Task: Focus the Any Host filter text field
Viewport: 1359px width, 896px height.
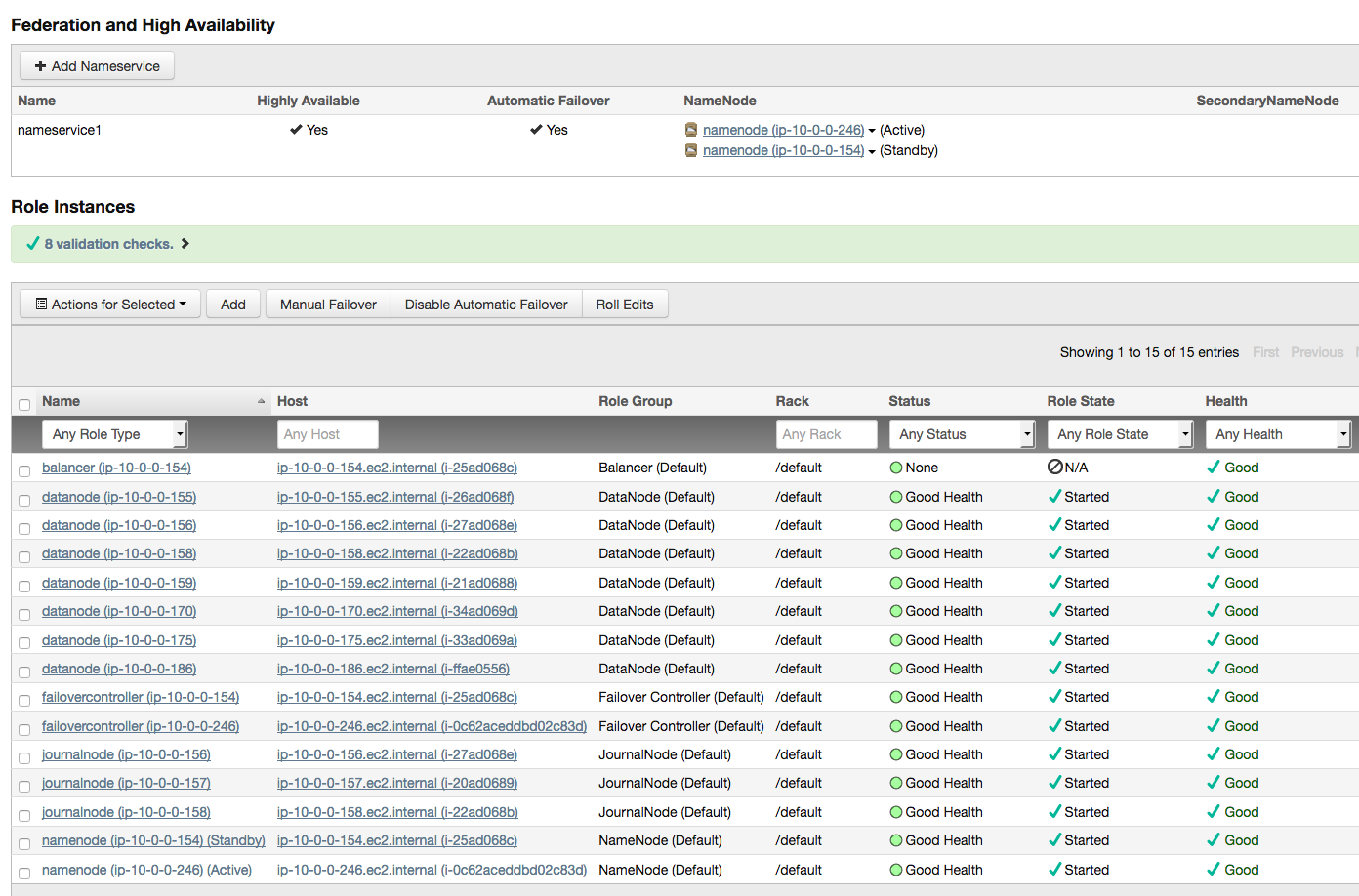Action: pyautogui.click(x=327, y=434)
